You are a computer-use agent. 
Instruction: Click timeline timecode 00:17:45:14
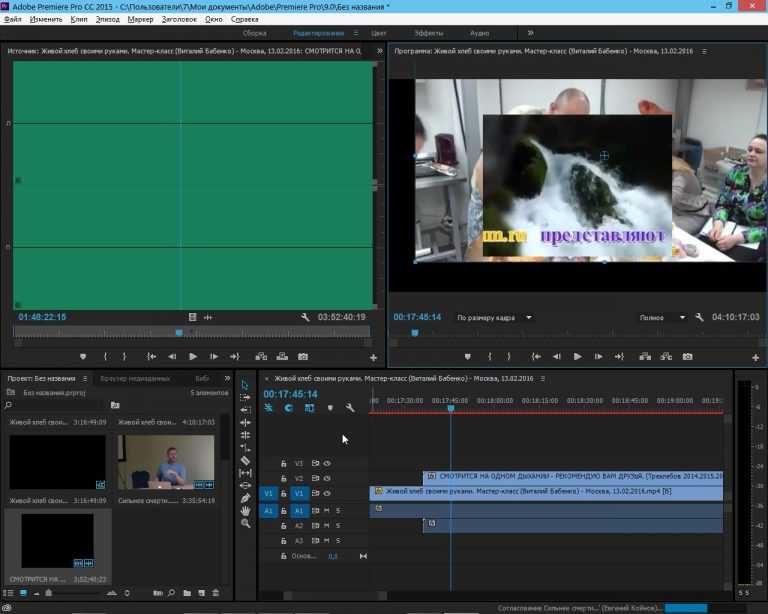(x=290, y=394)
